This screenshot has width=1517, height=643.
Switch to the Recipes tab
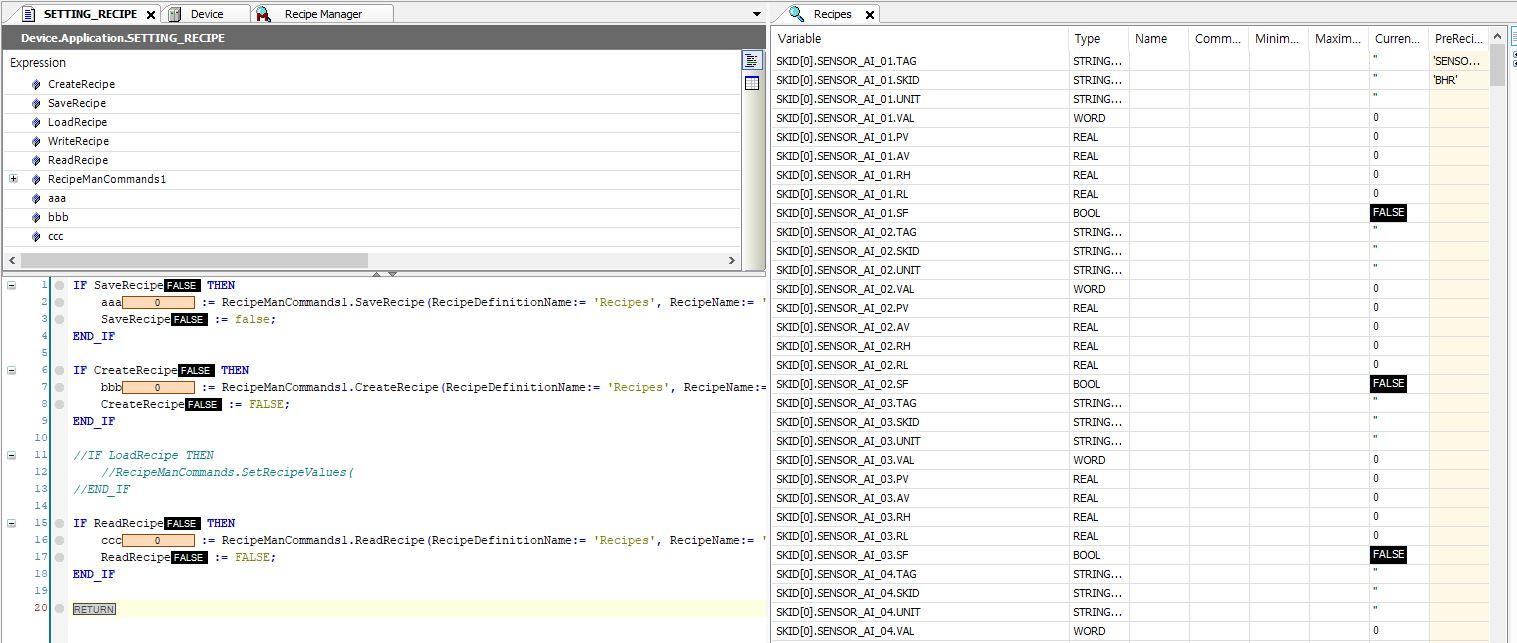pyautogui.click(x=834, y=14)
